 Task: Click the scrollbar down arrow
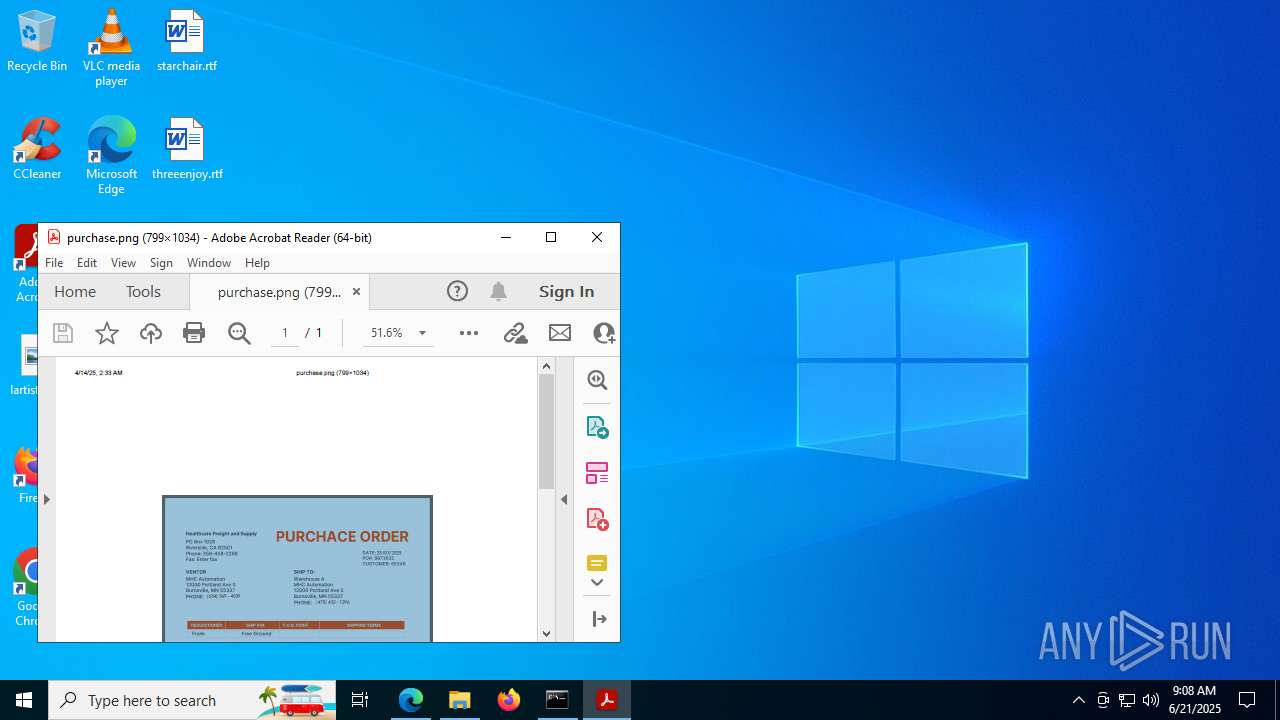[x=546, y=633]
